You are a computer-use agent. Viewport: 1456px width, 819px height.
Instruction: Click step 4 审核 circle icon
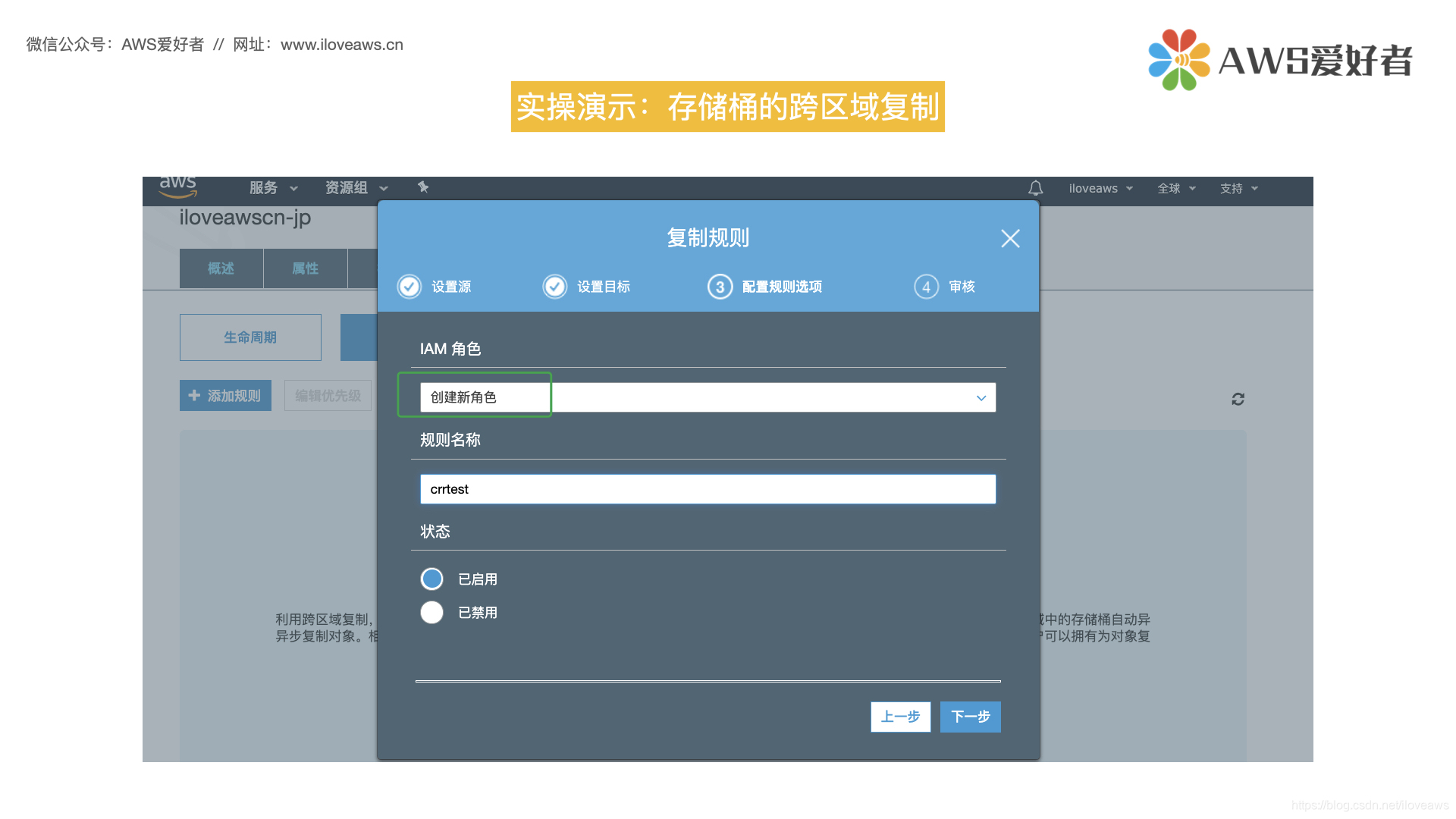(x=926, y=287)
